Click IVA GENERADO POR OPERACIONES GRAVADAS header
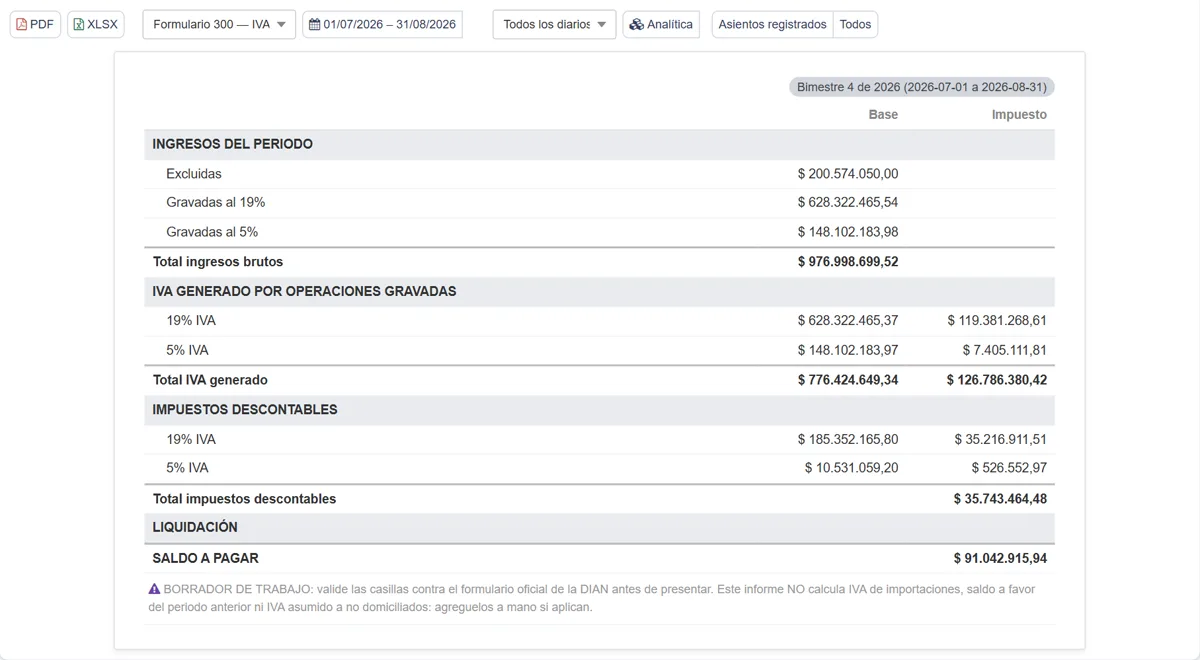Screen dimensions: 1200x660 (599, 292)
